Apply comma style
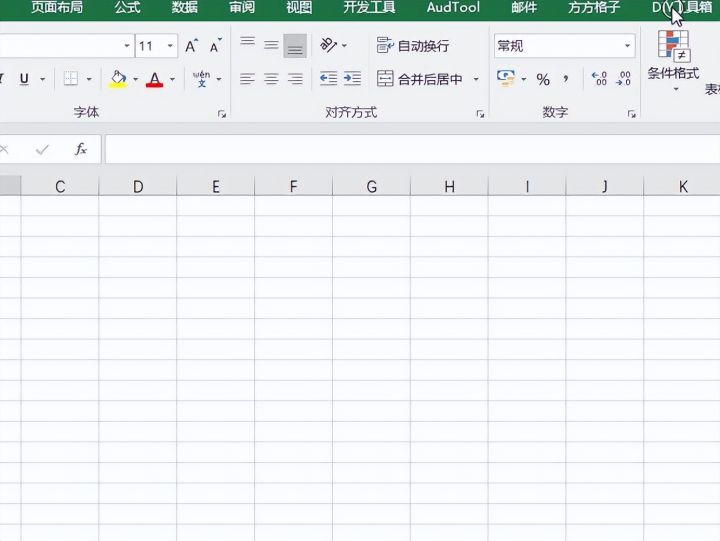 click(566, 79)
